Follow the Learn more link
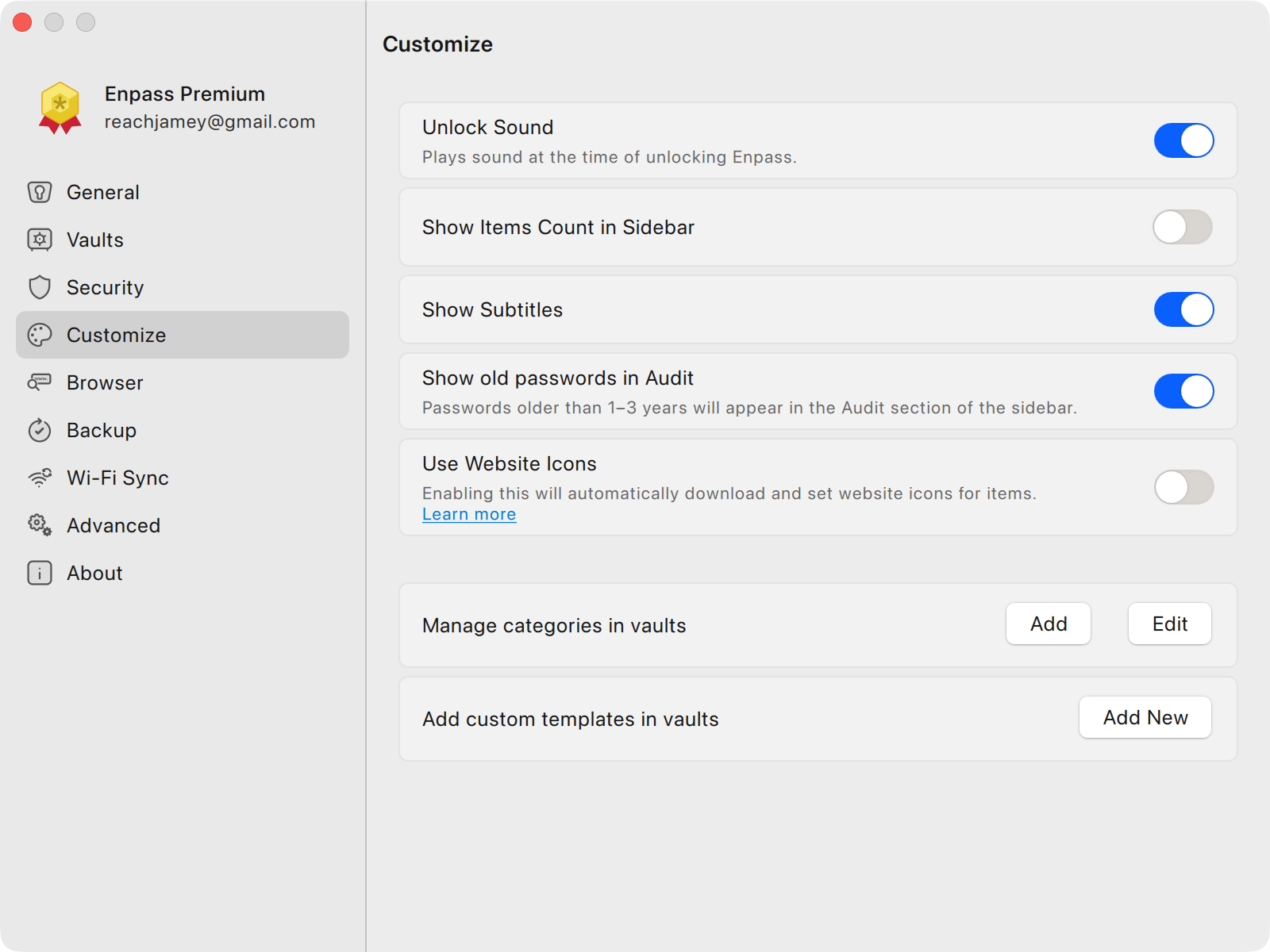This screenshot has height=952, width=1270. pos(469,514)
